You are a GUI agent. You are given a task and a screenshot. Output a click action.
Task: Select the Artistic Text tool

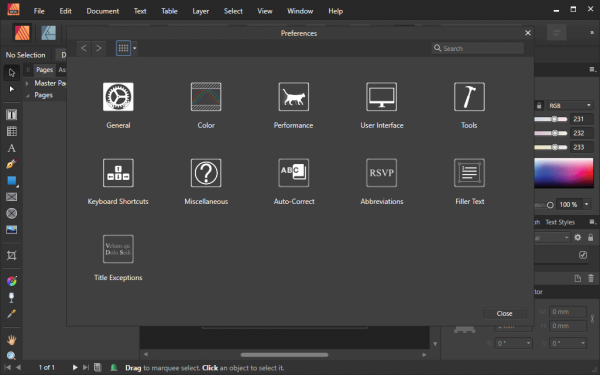11,148
